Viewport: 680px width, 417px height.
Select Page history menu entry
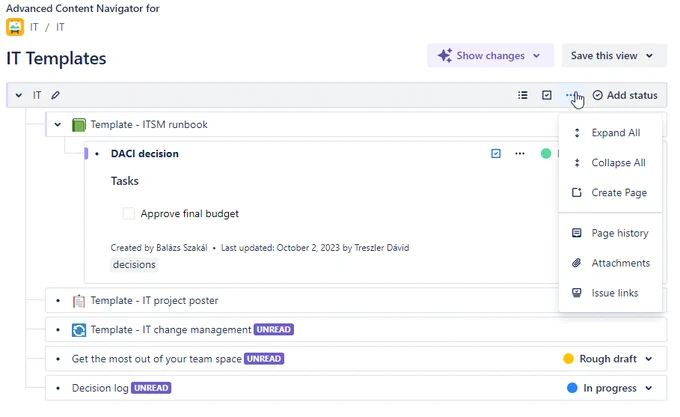click(610, 233)
